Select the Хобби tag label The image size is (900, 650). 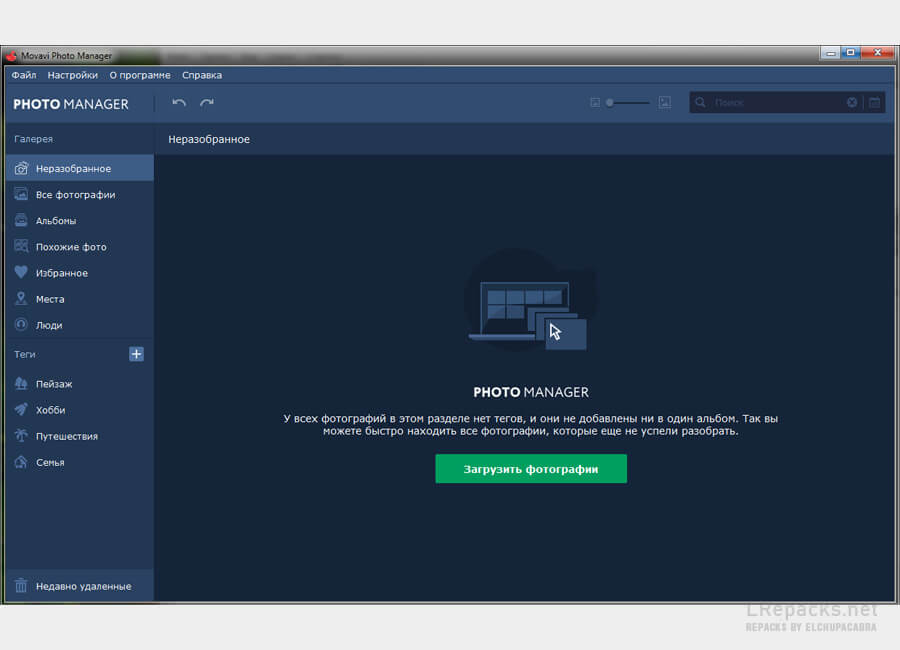[x=51, y=410]
